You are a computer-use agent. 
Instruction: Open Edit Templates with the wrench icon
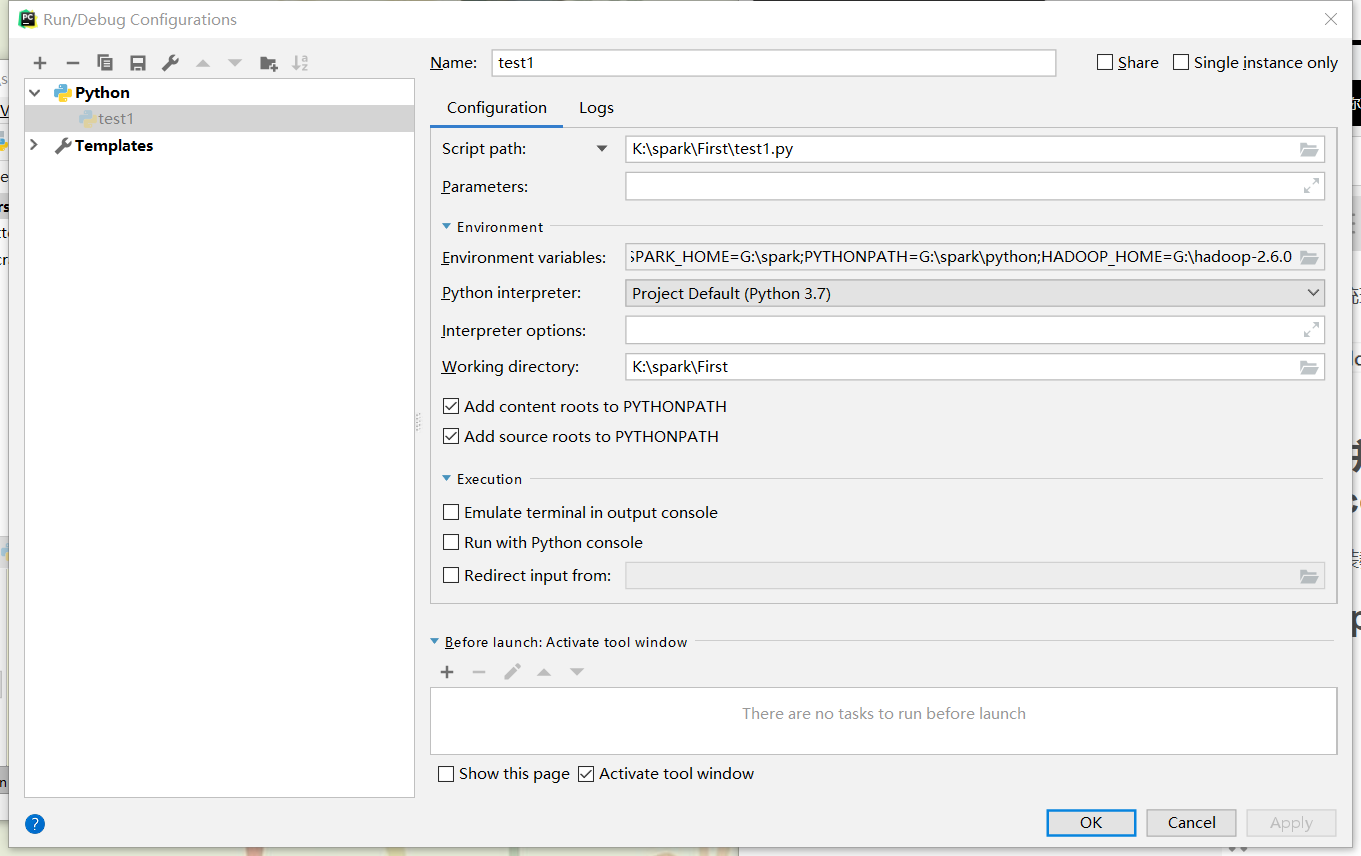(170, 62)
